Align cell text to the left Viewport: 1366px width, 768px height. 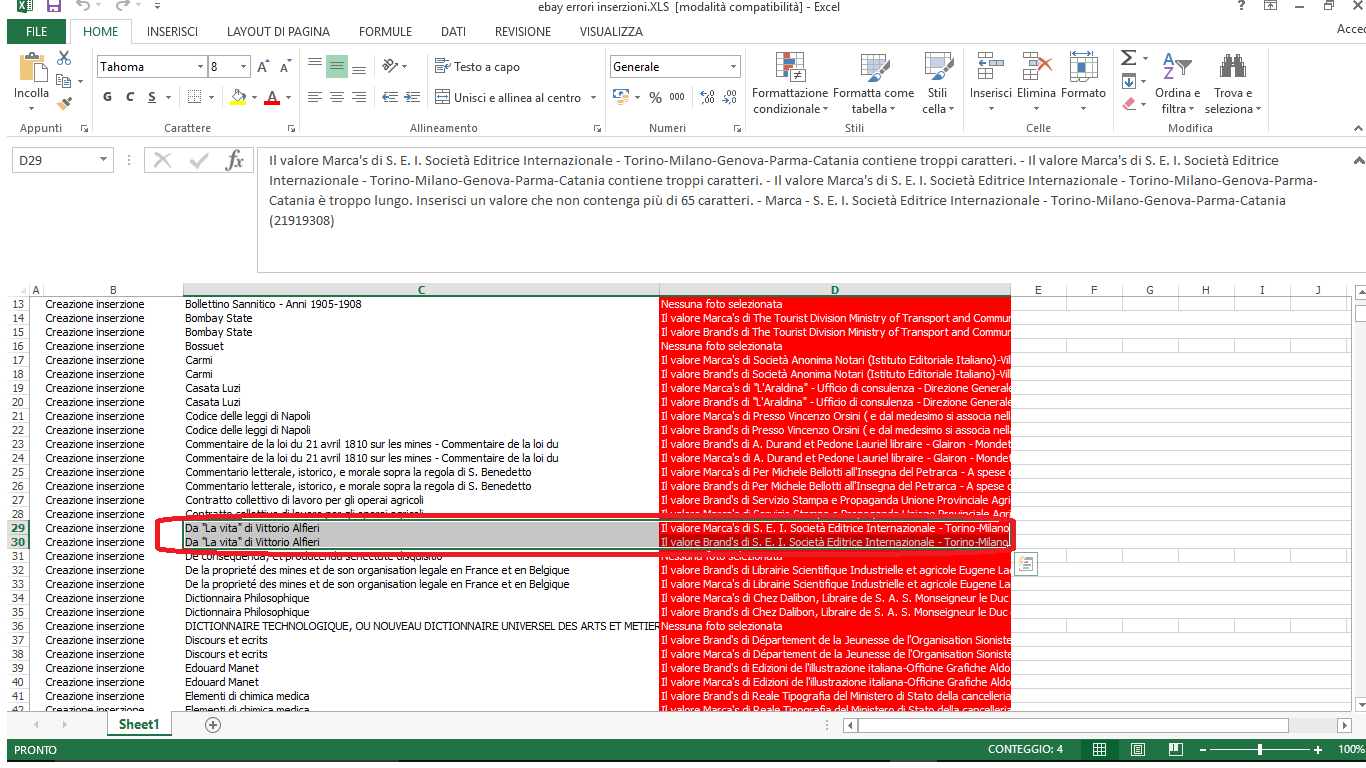pyautogui.click(x=315, y=97)
